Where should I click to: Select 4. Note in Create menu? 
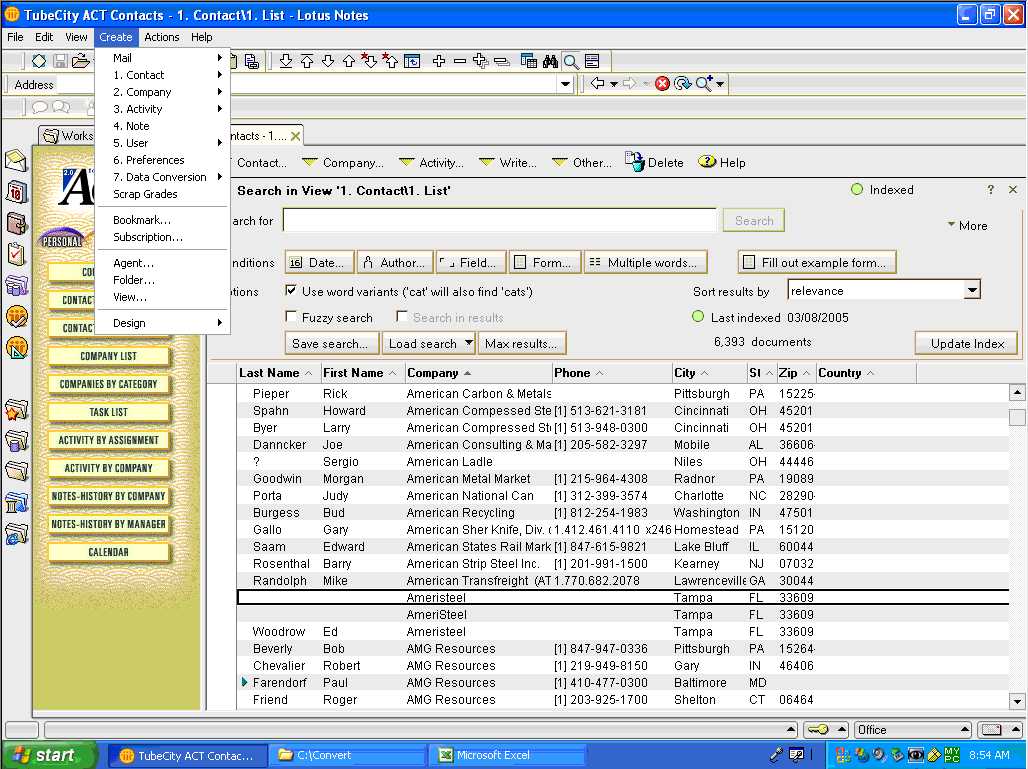(163, 126)
